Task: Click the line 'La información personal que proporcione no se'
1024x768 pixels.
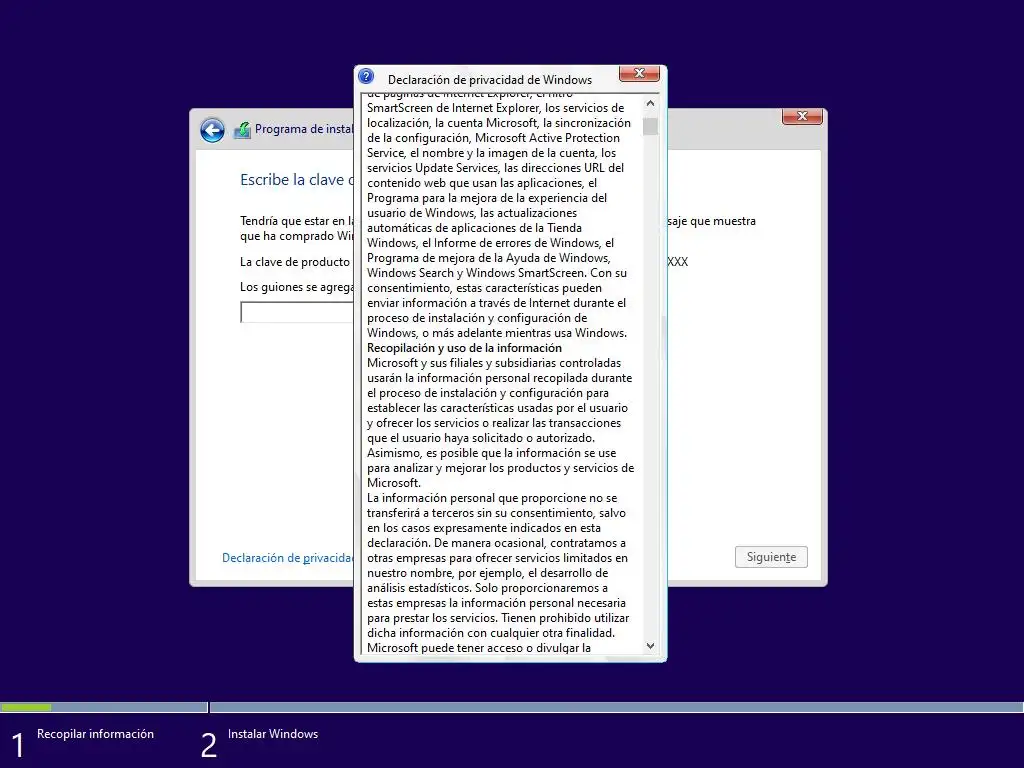Action: tap(492, 498)
